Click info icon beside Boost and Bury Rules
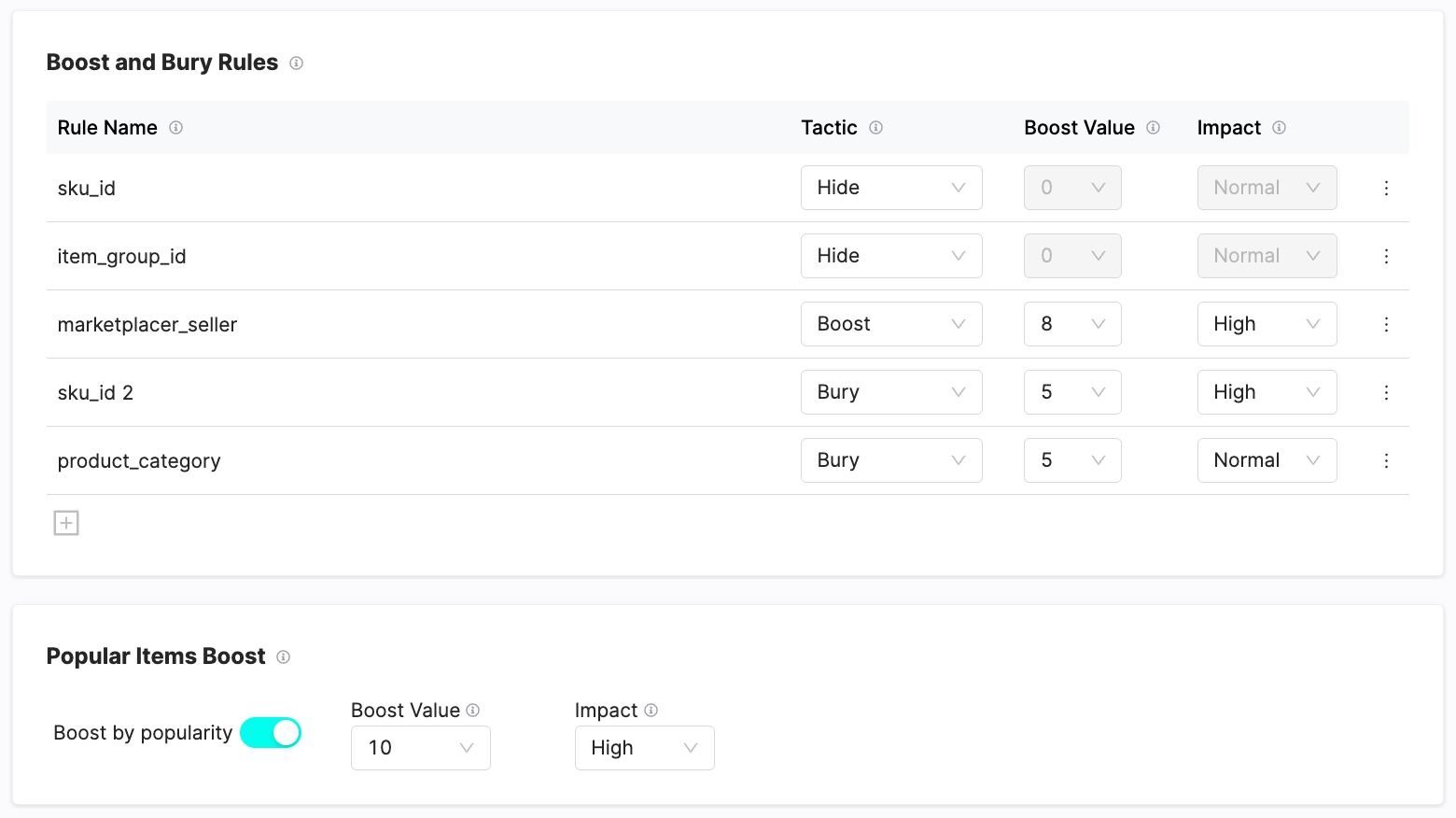This screenshot has height=818, width=1456. coord(296,63)
